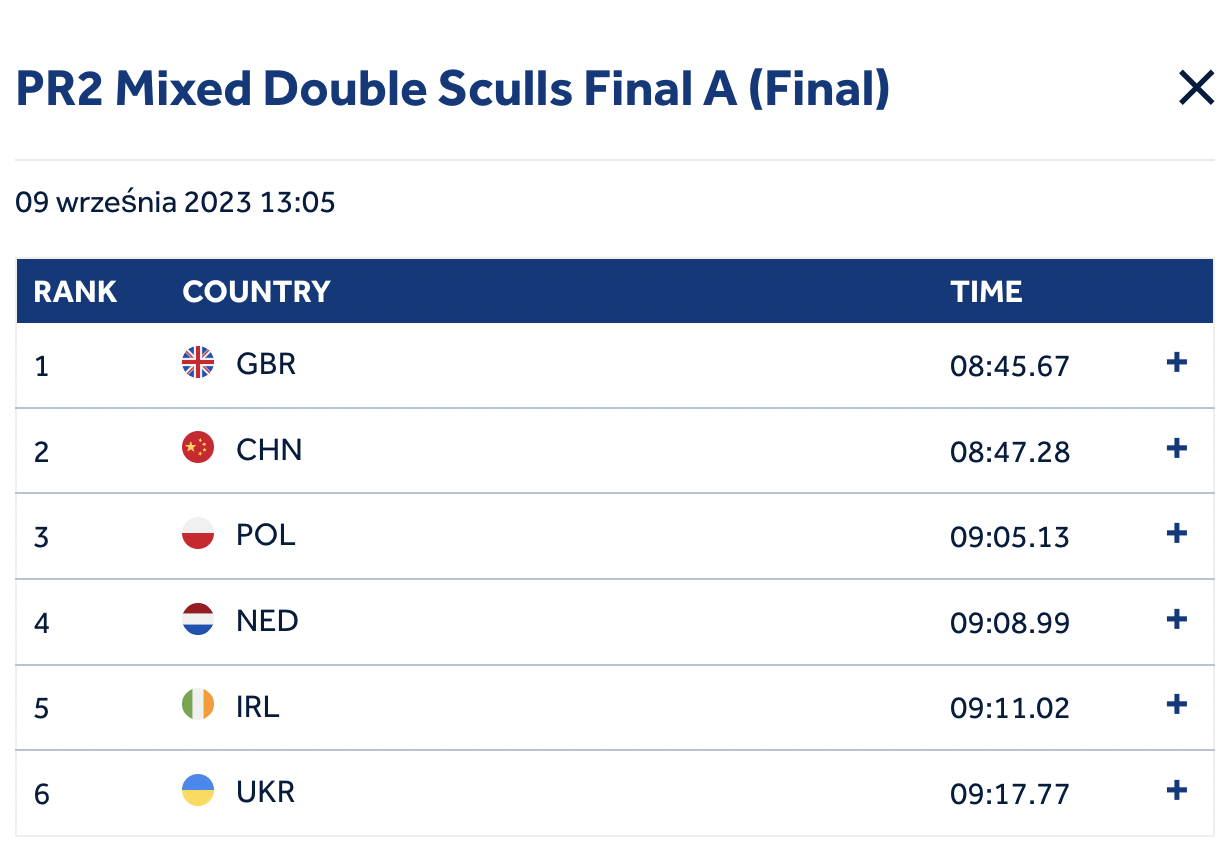Click the RANK column header
The height and width of the screenshot is (852, 1232).
(75, 292)
